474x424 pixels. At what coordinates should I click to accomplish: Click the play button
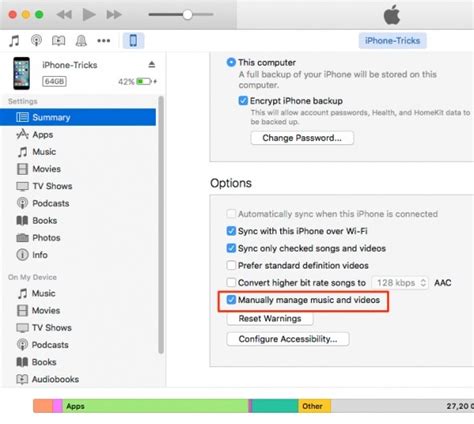coord(89,15)
